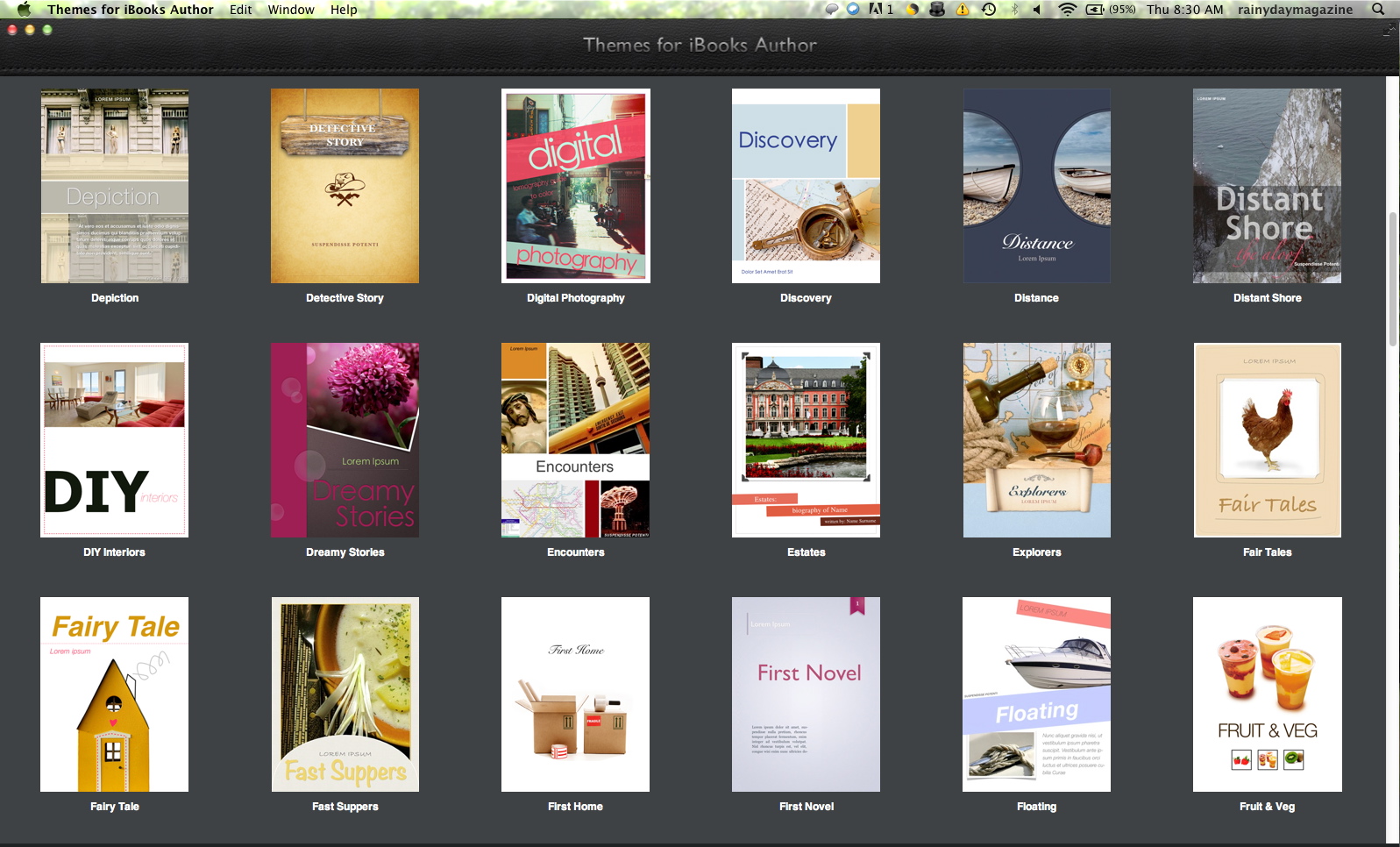
Task: Choose the Explorers theme cover
Action: [x=1037, y=440]
